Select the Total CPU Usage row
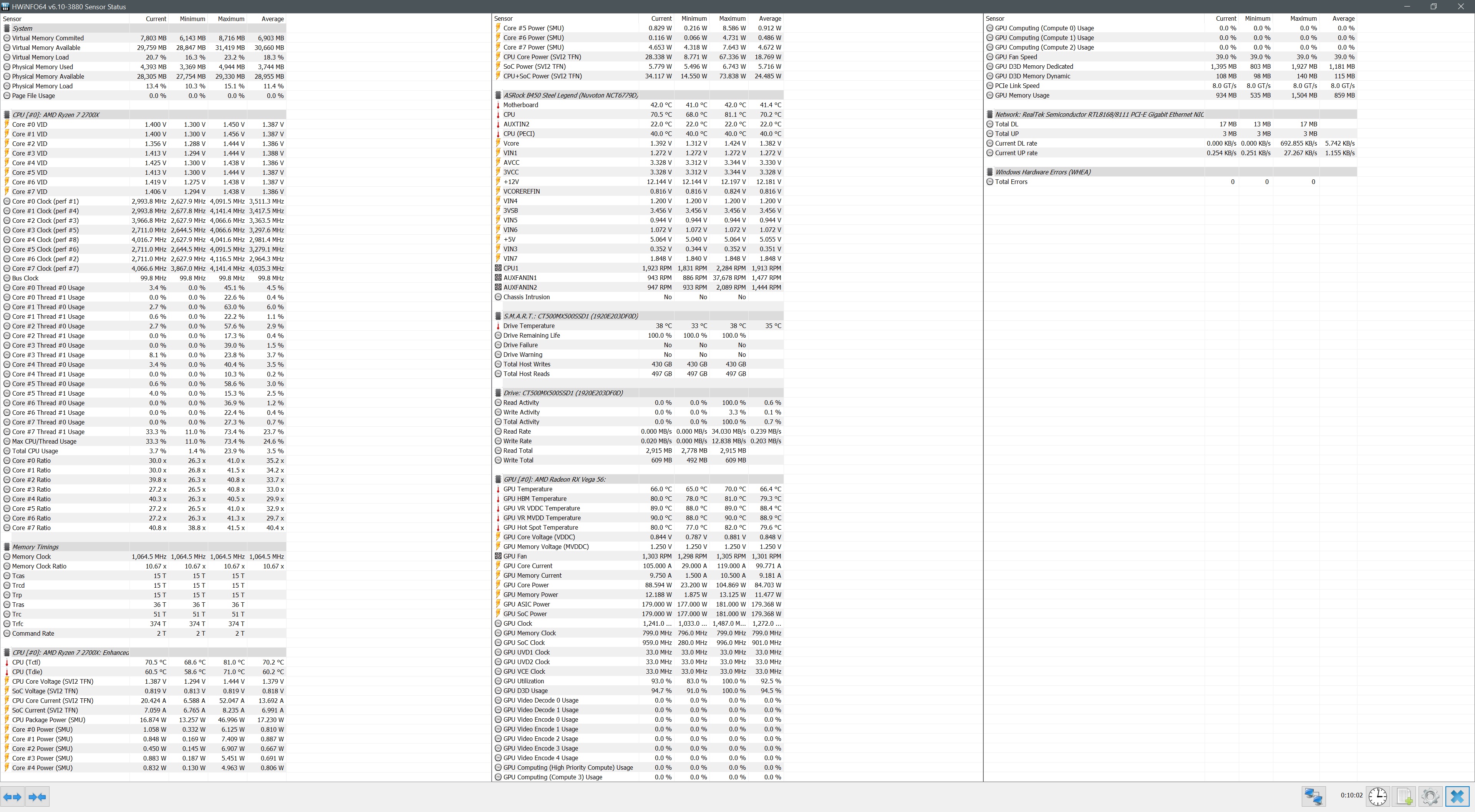This screenshot has height=812, width=1475. (x=35, y=451)
